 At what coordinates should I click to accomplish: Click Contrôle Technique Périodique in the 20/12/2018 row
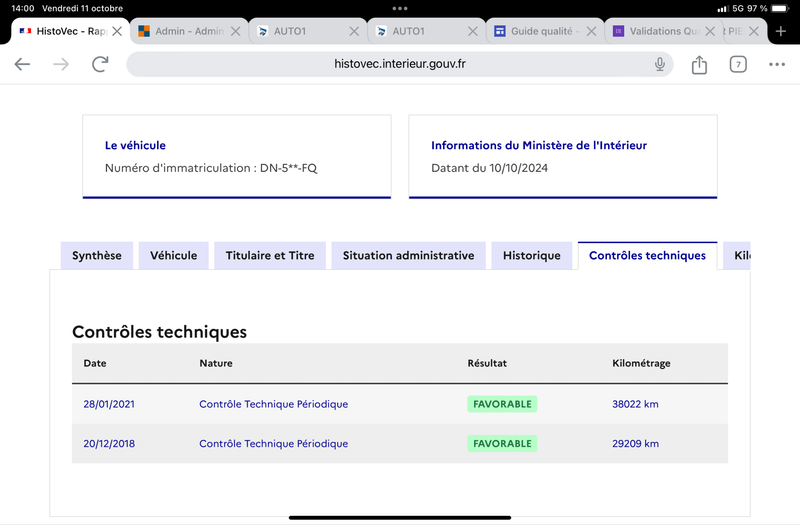click(273, 444)
